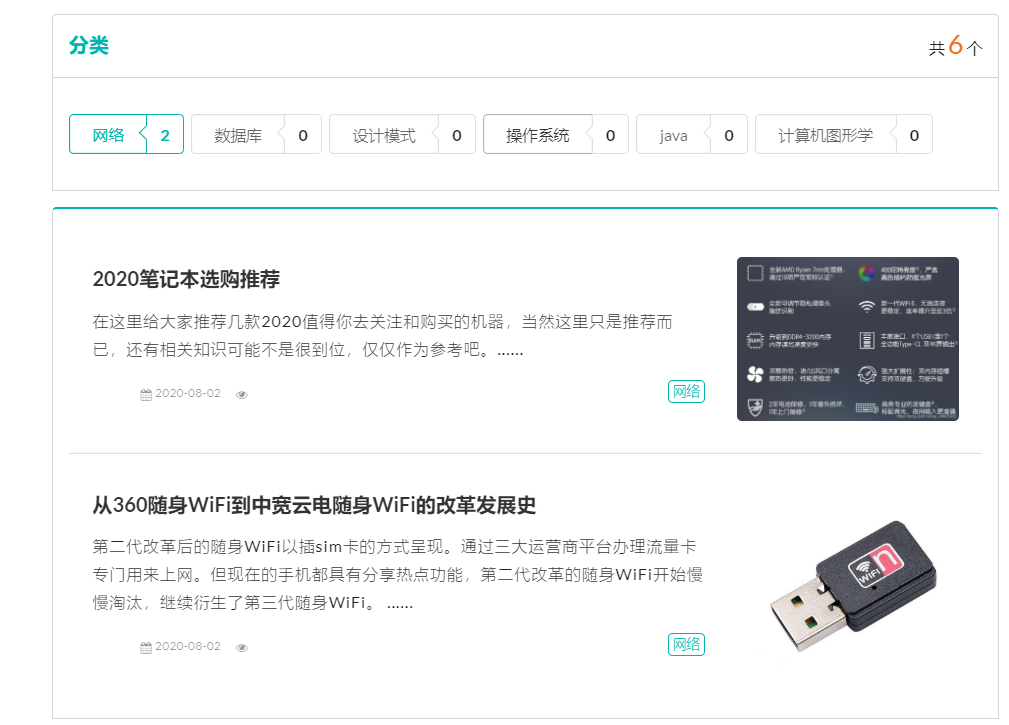Click the calendar icon on the laptop article

(144, 394)
